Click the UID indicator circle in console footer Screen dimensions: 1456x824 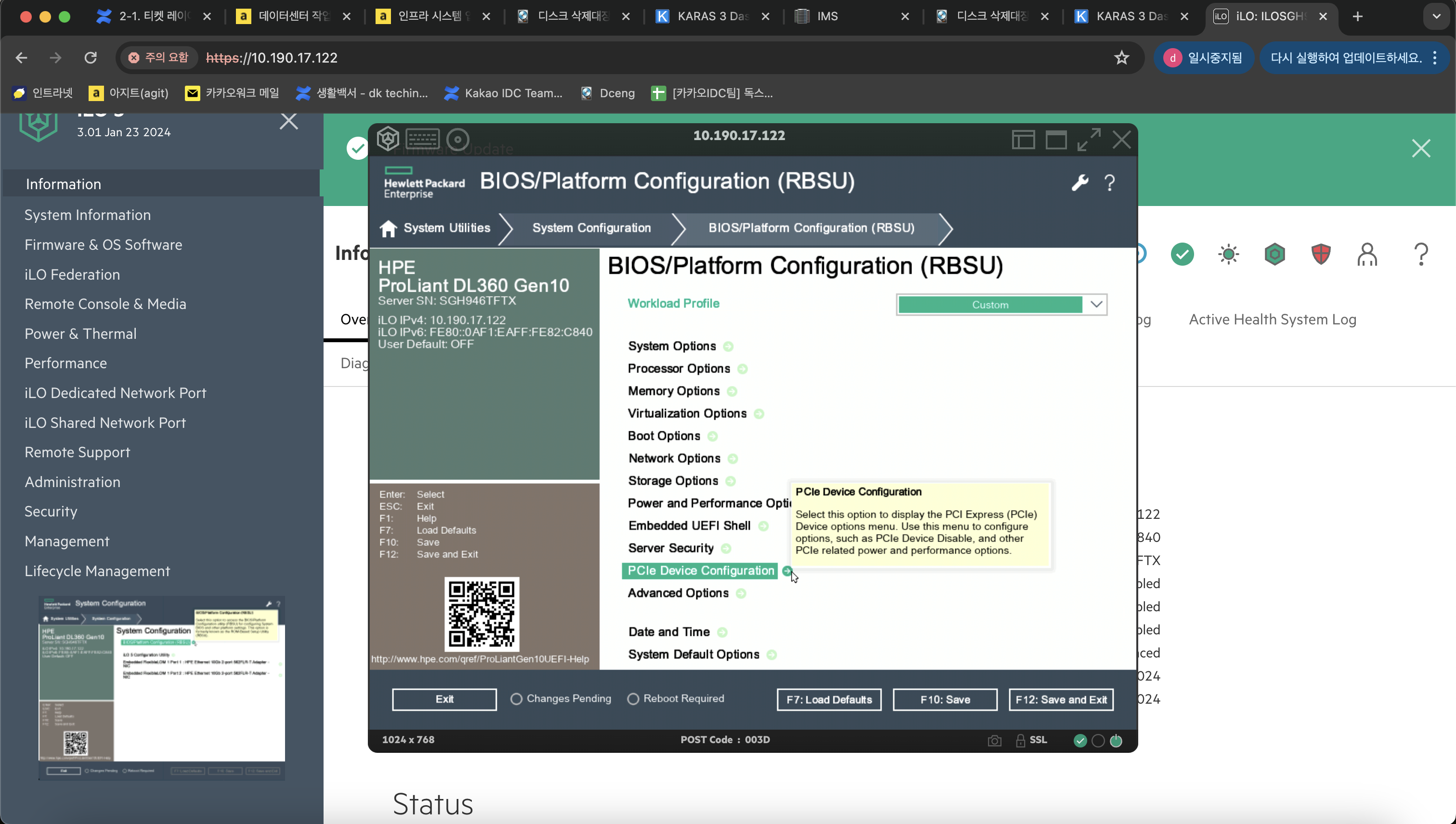pyautogui.click(x=1098, y=741)
